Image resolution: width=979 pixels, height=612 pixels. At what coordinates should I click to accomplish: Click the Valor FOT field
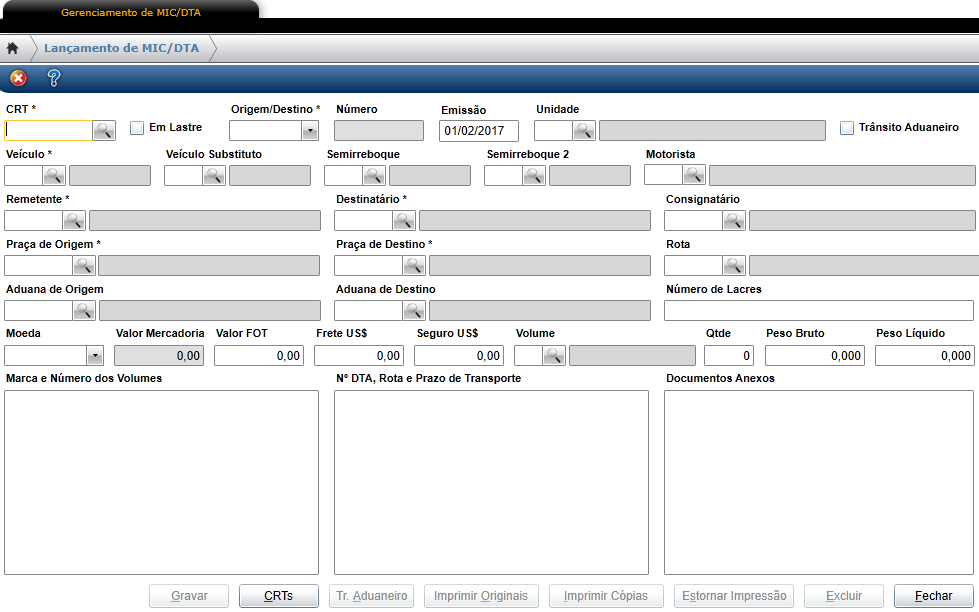point(259,355)
